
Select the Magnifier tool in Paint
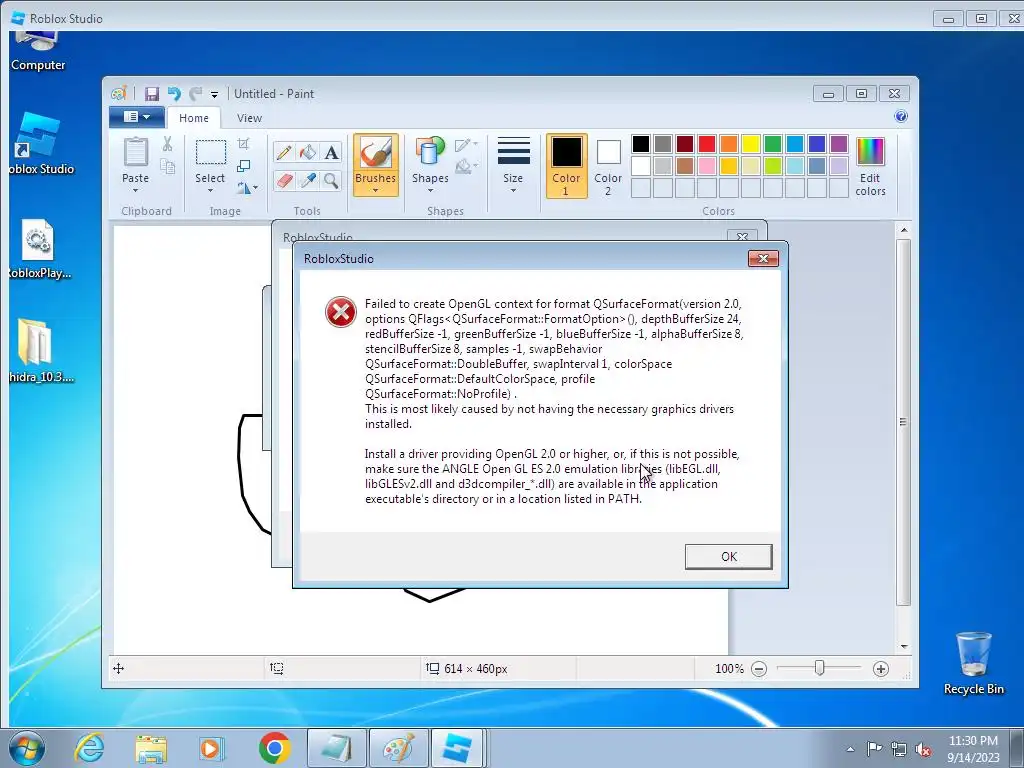pyautogui.click(x=331, y=180)
